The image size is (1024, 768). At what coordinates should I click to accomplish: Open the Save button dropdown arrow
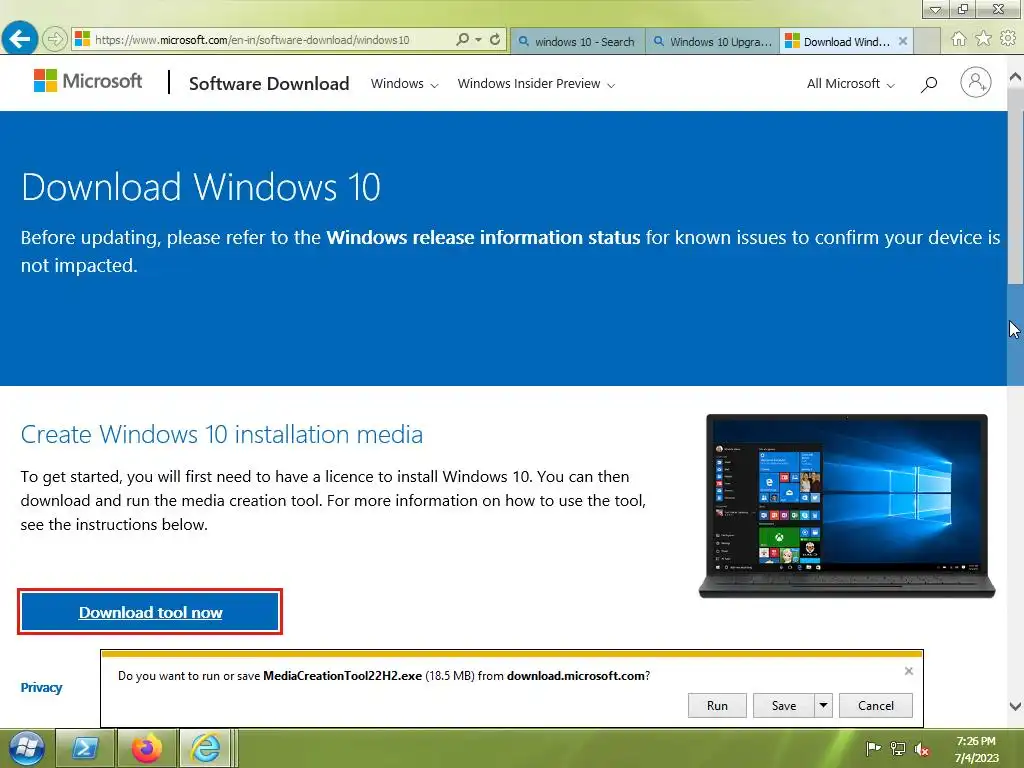coord(824,705)
